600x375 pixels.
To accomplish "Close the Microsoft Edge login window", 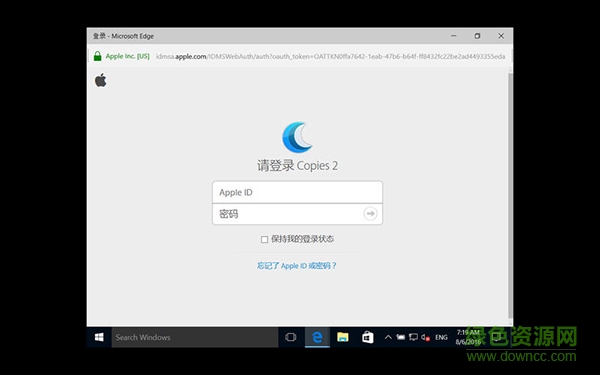I will [501, 36].
